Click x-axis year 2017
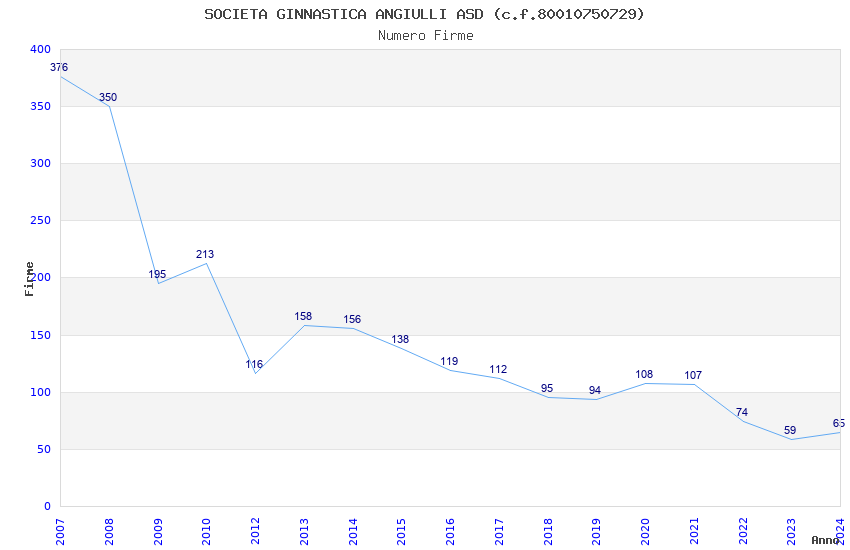850x550 pixels. click(x=499, y=532)
